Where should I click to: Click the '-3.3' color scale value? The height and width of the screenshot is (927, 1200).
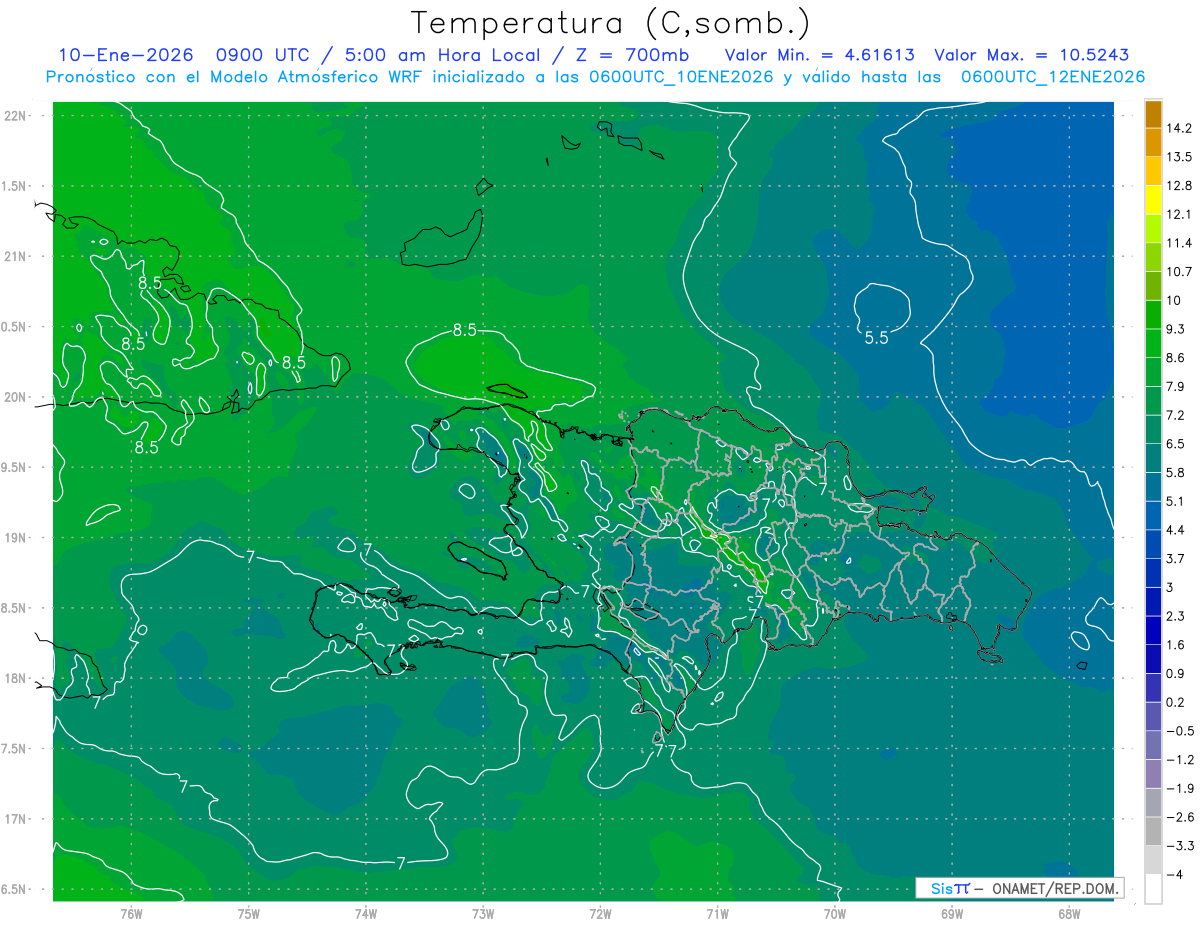tap(1179, 845)
